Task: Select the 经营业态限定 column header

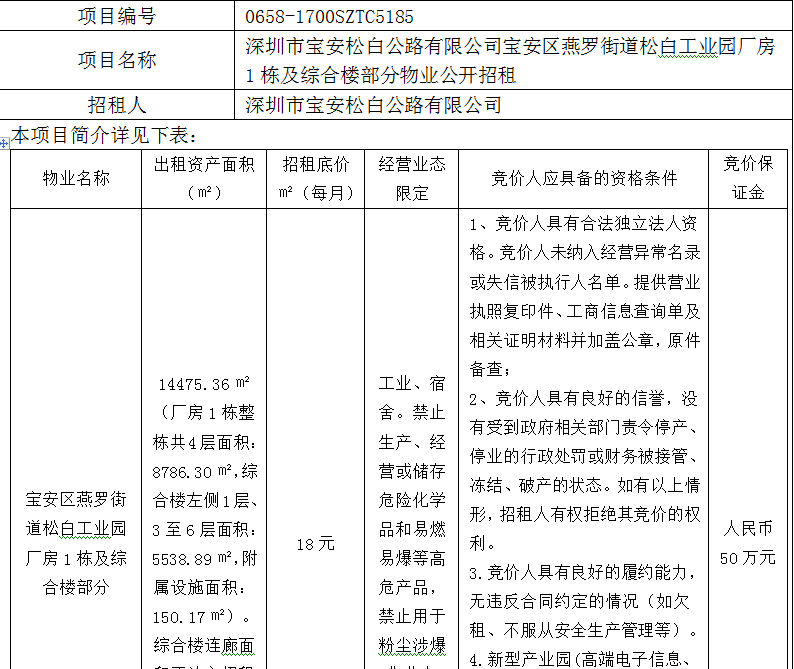Action: pyautogui.click(x=412, y=178)
